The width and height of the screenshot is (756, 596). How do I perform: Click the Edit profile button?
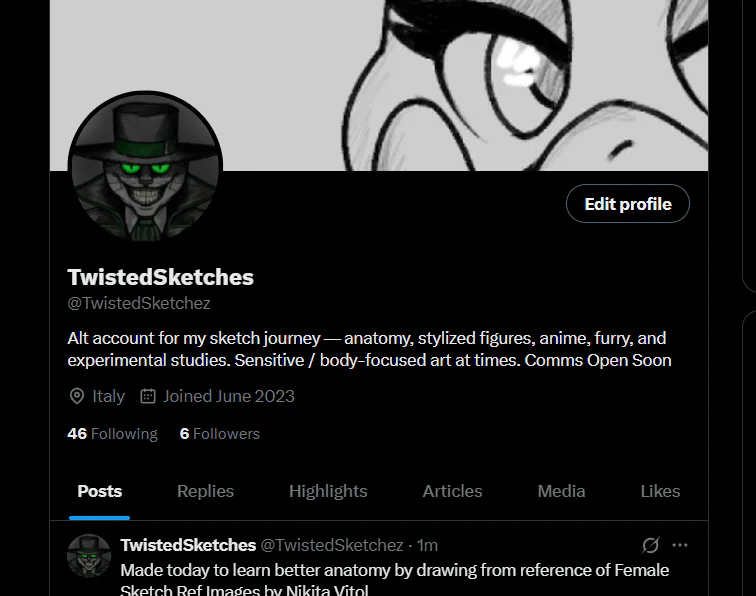[x=627, y=204]
